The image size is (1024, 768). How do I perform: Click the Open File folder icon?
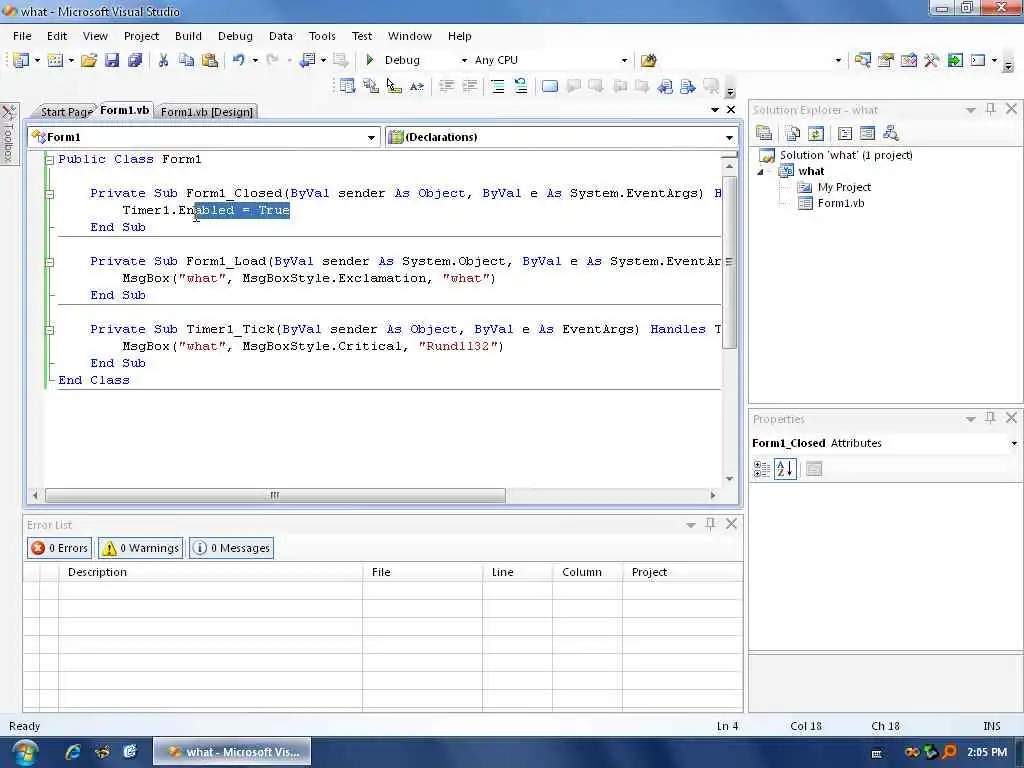point(89,60)
